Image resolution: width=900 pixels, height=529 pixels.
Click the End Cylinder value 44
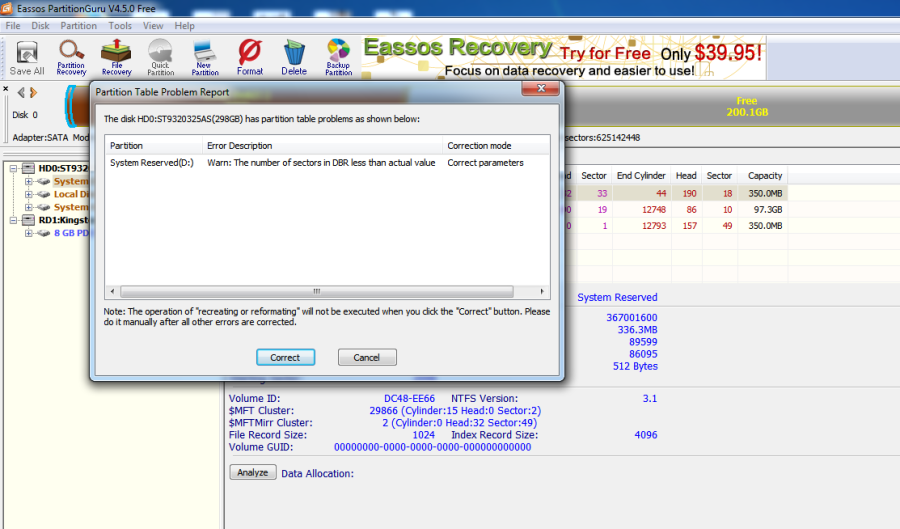[x=661, y=194]
